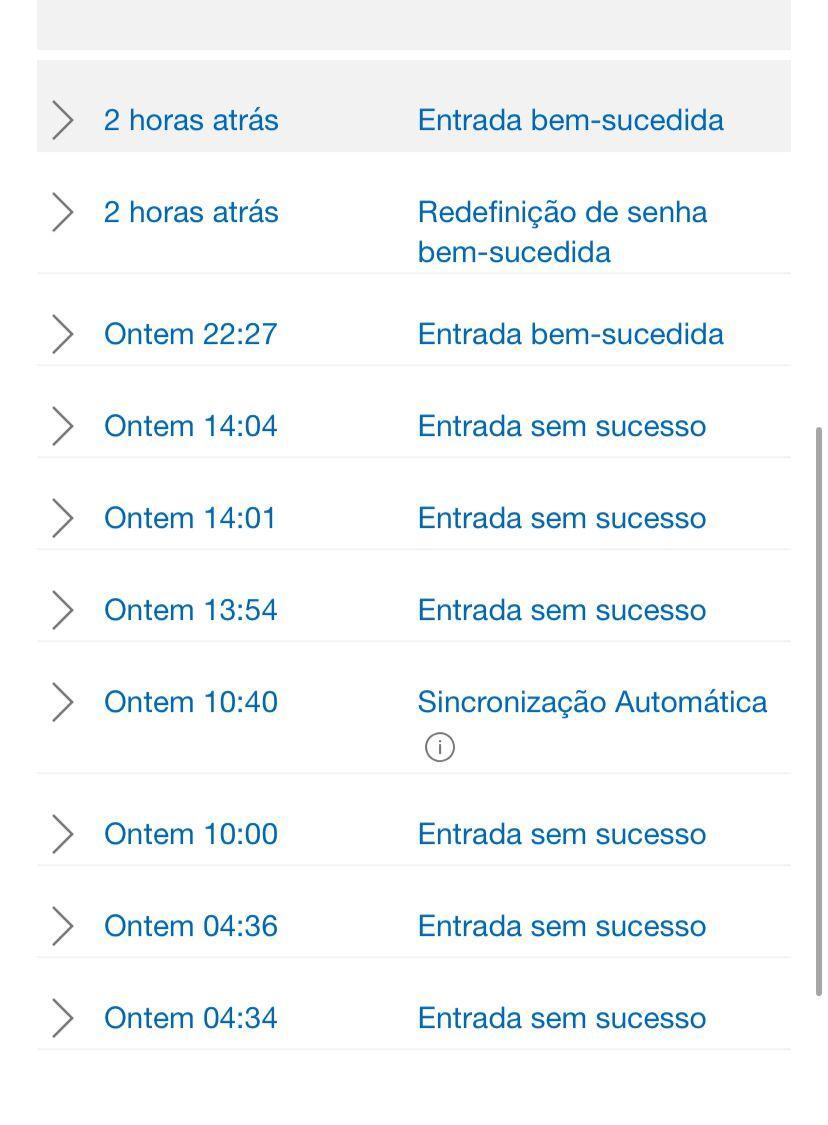Open info icon under Sincronização Automática

pyautogui.click(x=439, y=747)
